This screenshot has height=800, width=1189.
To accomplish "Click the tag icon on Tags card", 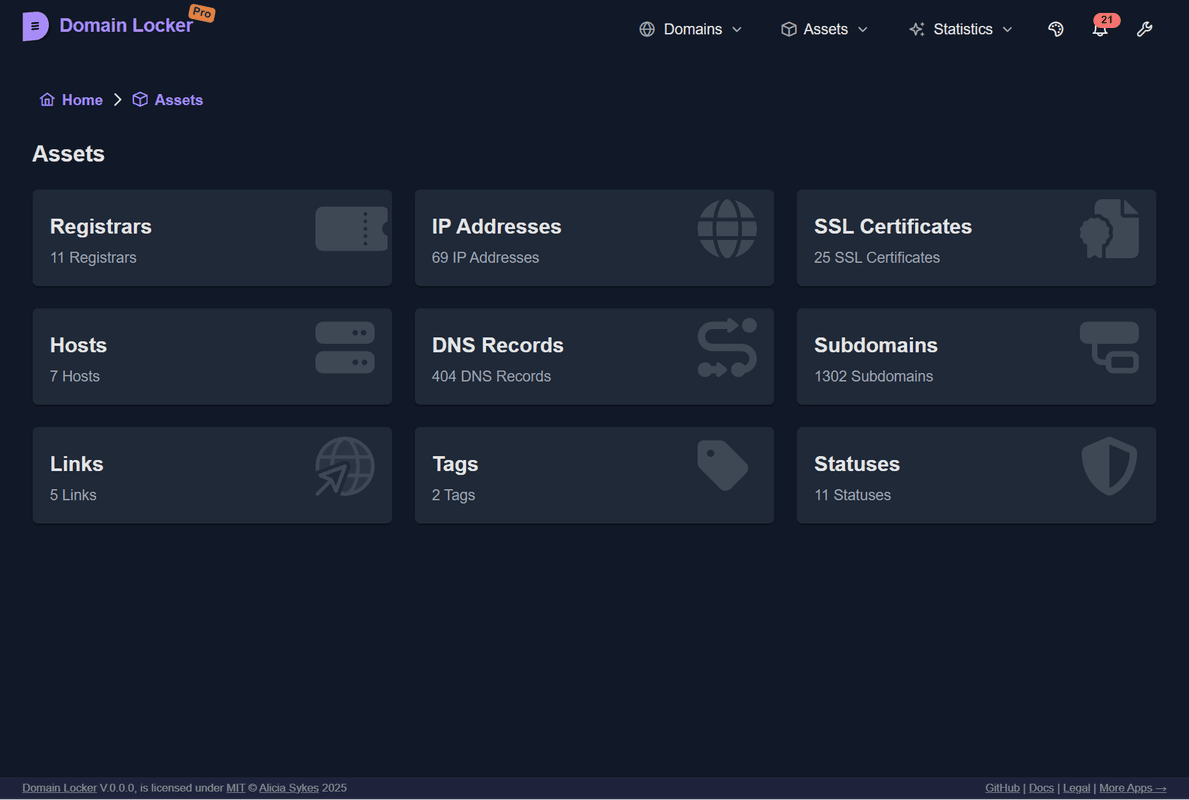I will click(722, 466).
